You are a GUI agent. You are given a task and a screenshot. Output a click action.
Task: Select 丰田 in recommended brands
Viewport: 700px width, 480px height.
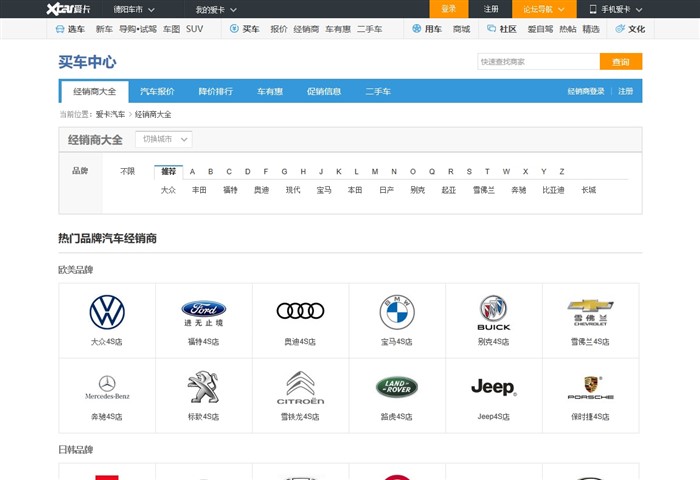click(199, 190)
